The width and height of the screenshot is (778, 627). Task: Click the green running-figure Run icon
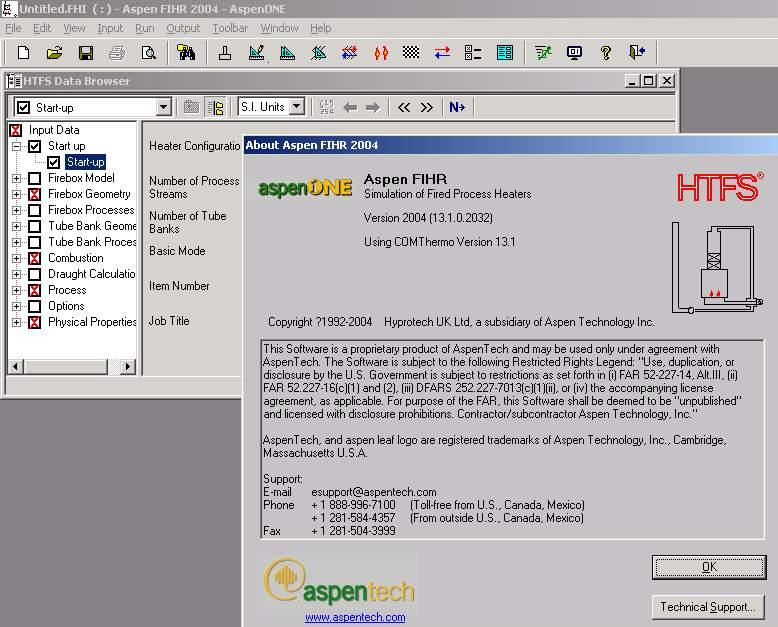pos(543,53)
